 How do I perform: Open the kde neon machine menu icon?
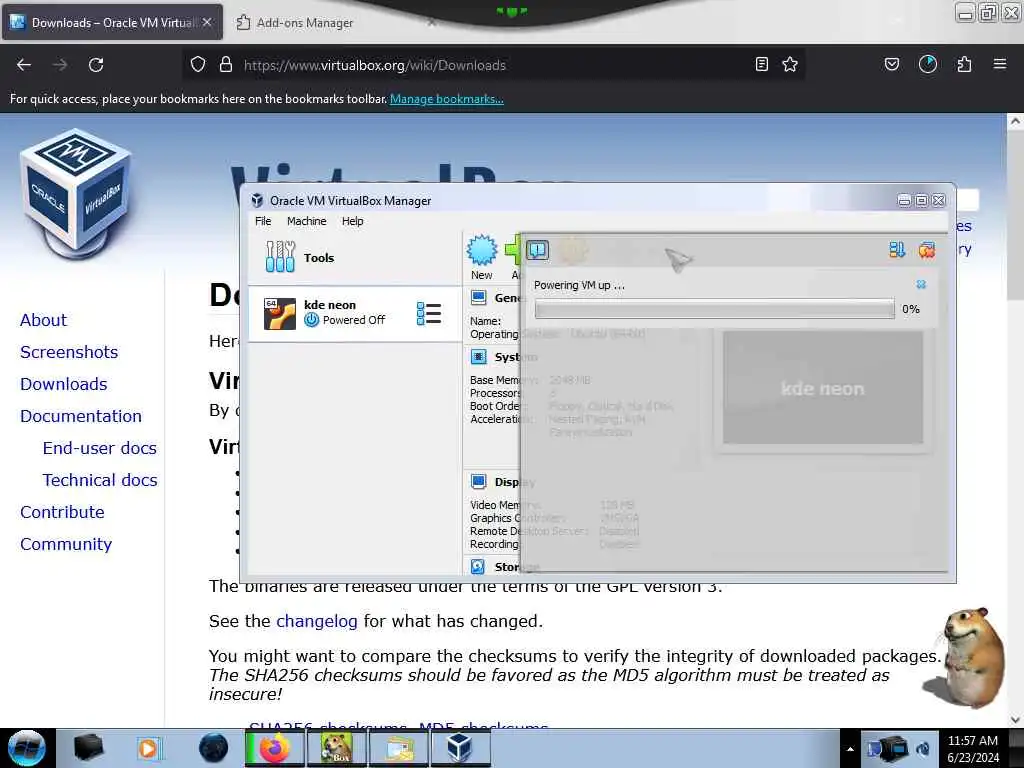click(x=428, y=313)
